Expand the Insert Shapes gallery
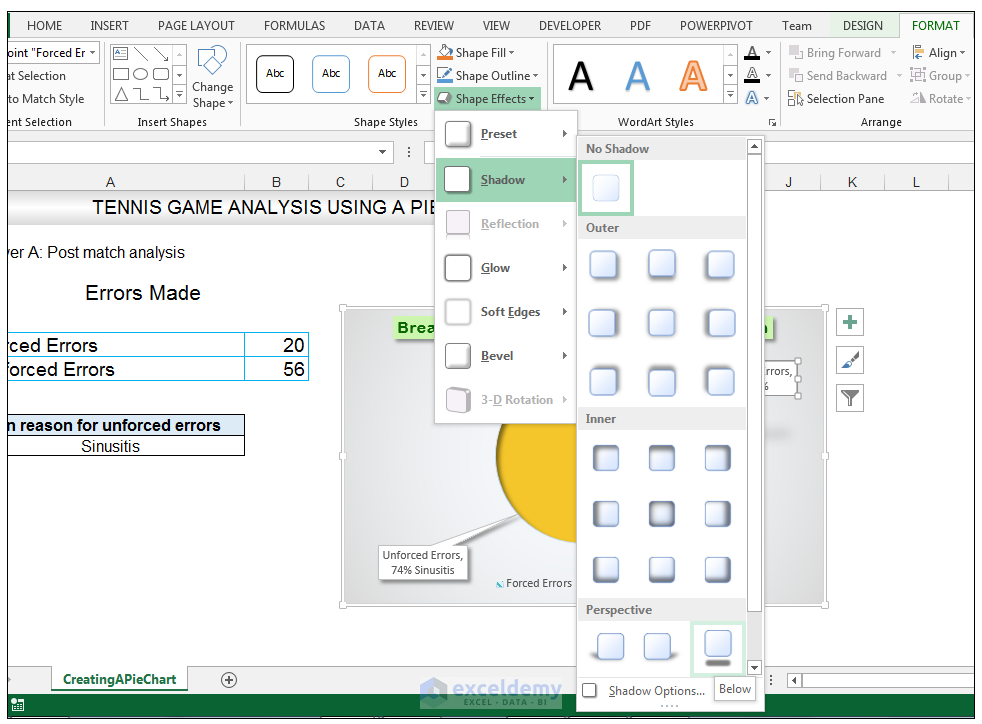Viewport: 982px width, 724px height. point(180,95)
